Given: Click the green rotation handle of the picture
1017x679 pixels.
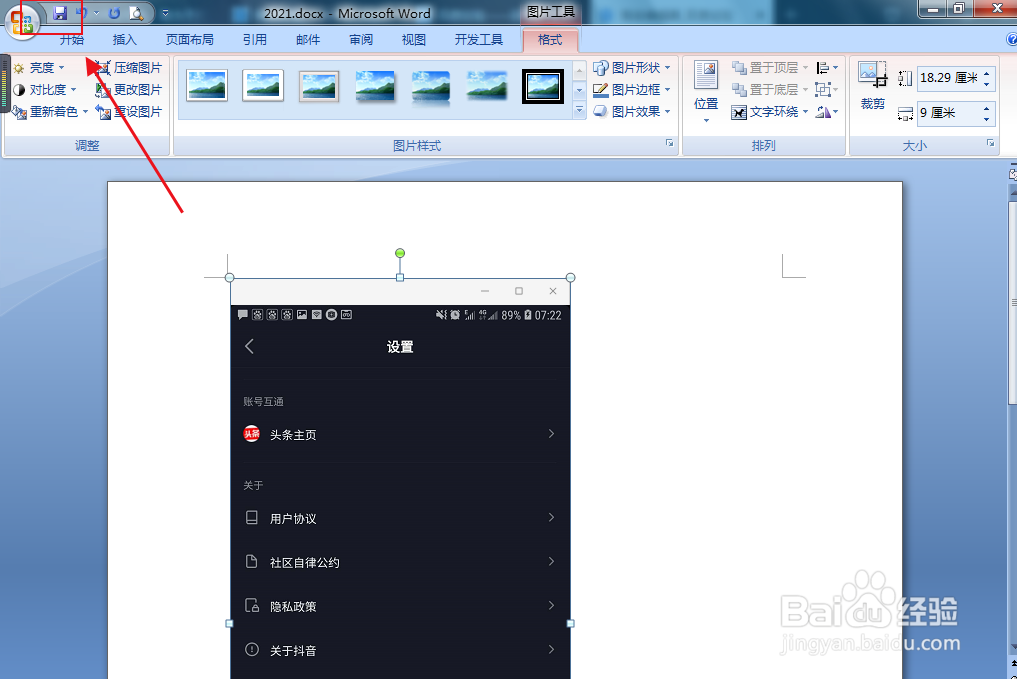Looking at the screenshot, I should [x=400, y=253].
